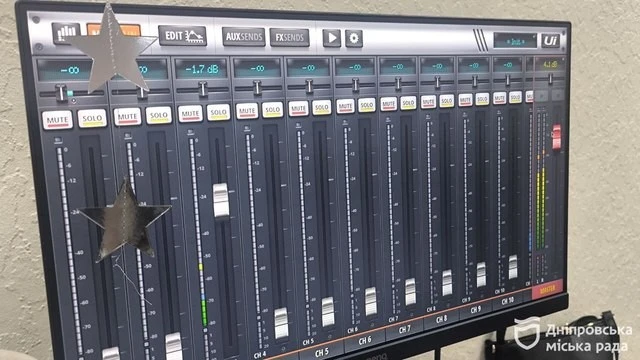
Task: Mute CH 4
Action: pos(247,111)
